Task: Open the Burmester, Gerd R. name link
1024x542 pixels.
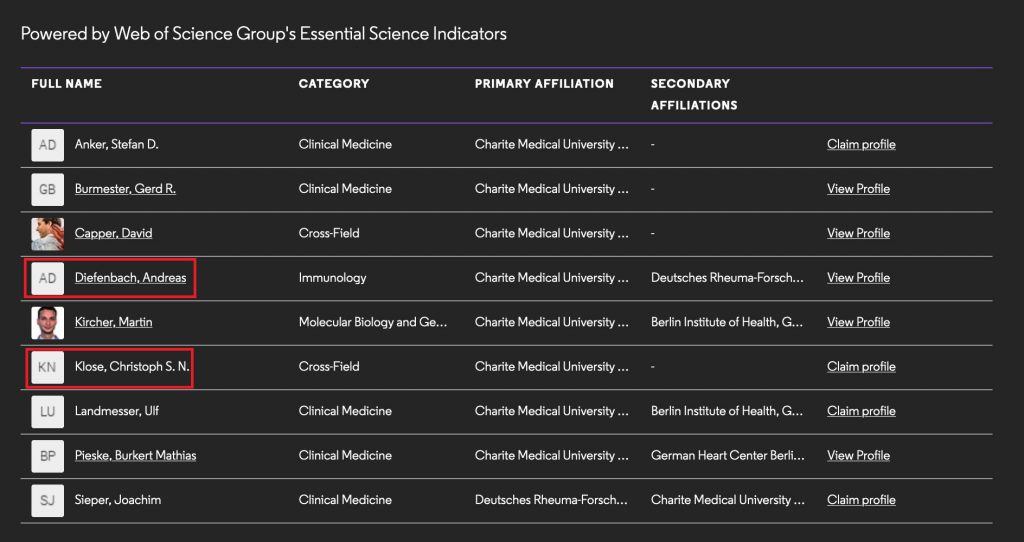Action: coord(125,189)
